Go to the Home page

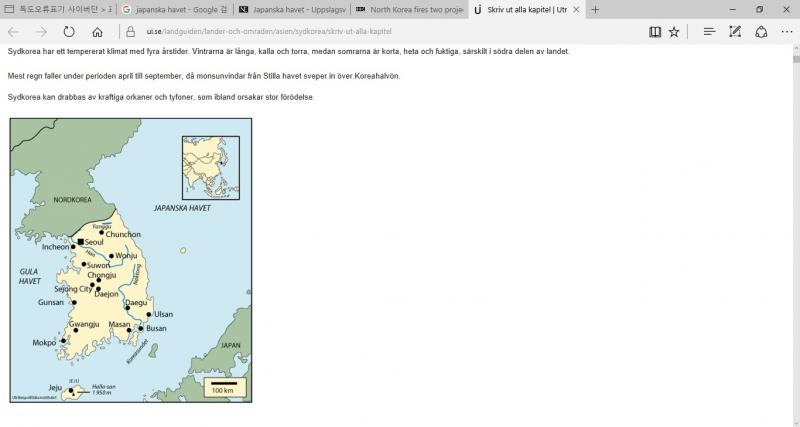tap(97, 31)
